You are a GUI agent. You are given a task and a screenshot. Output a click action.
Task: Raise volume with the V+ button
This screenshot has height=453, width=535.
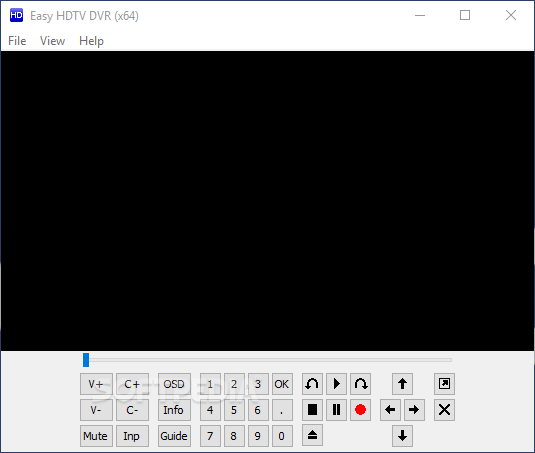click(x=96, y=384)
